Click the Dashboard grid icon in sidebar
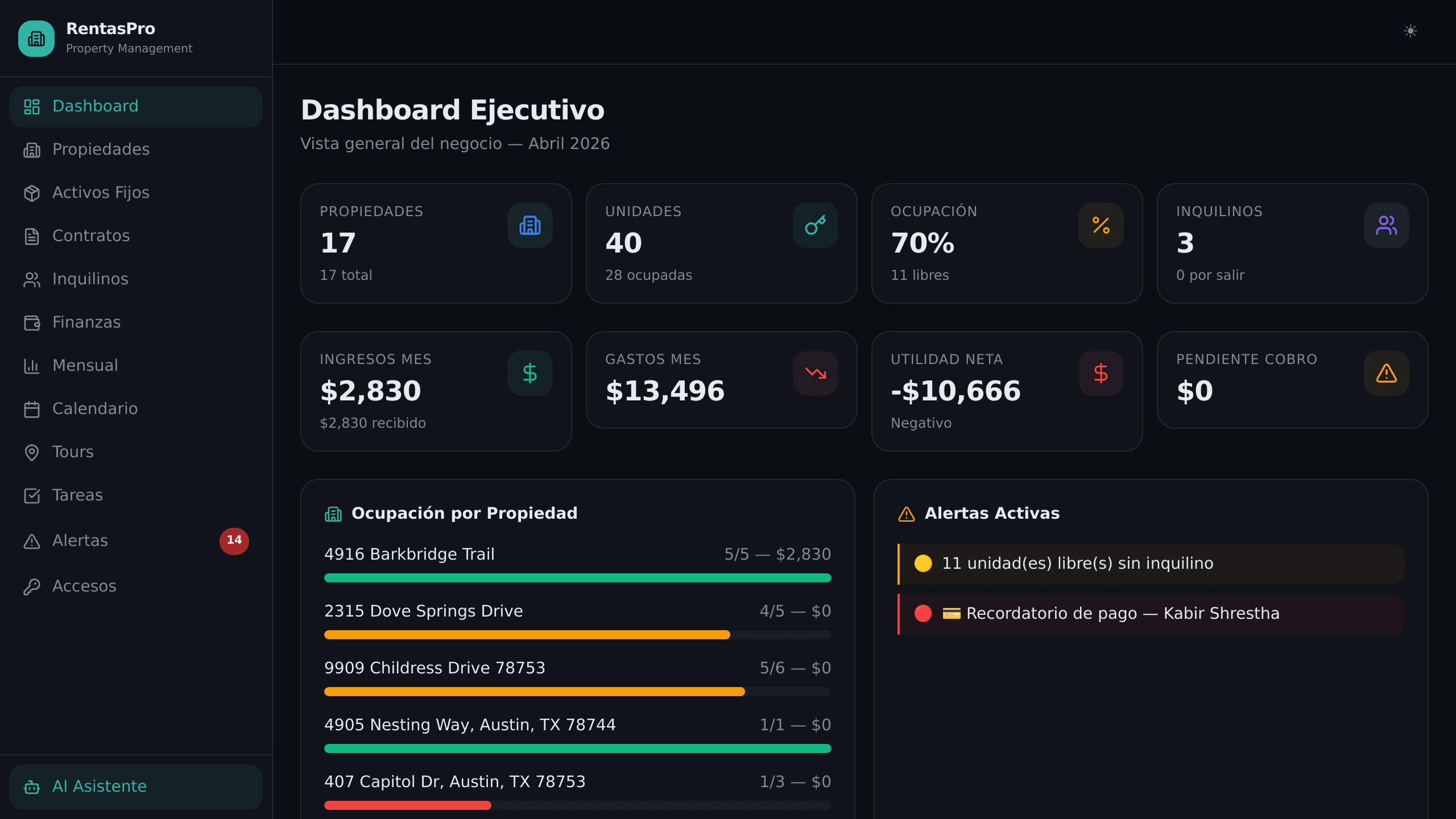Viewport: 1456px width, 819px height. pyautogui.click(x=32, y=107)
